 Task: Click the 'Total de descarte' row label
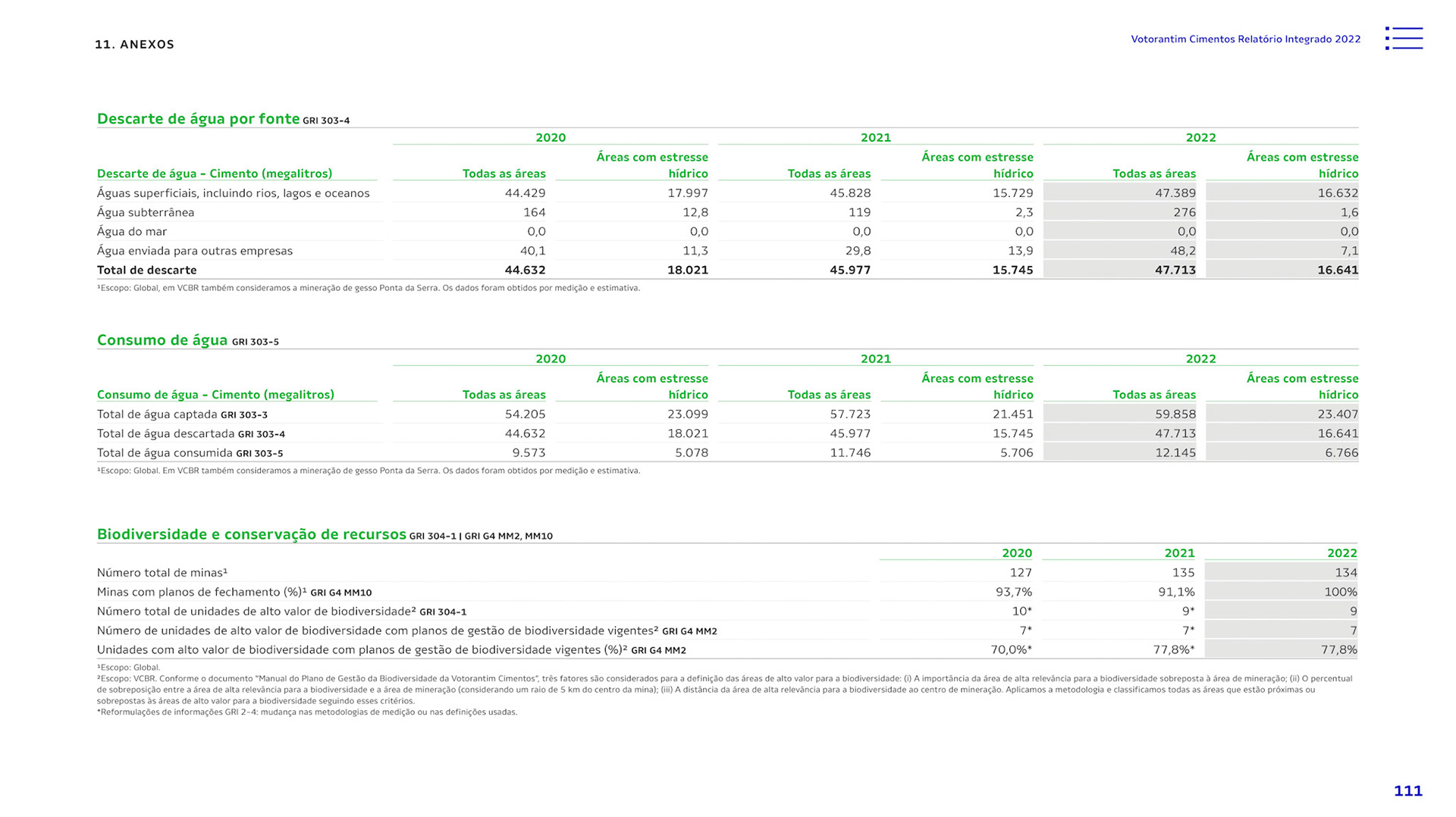(147, 271)
